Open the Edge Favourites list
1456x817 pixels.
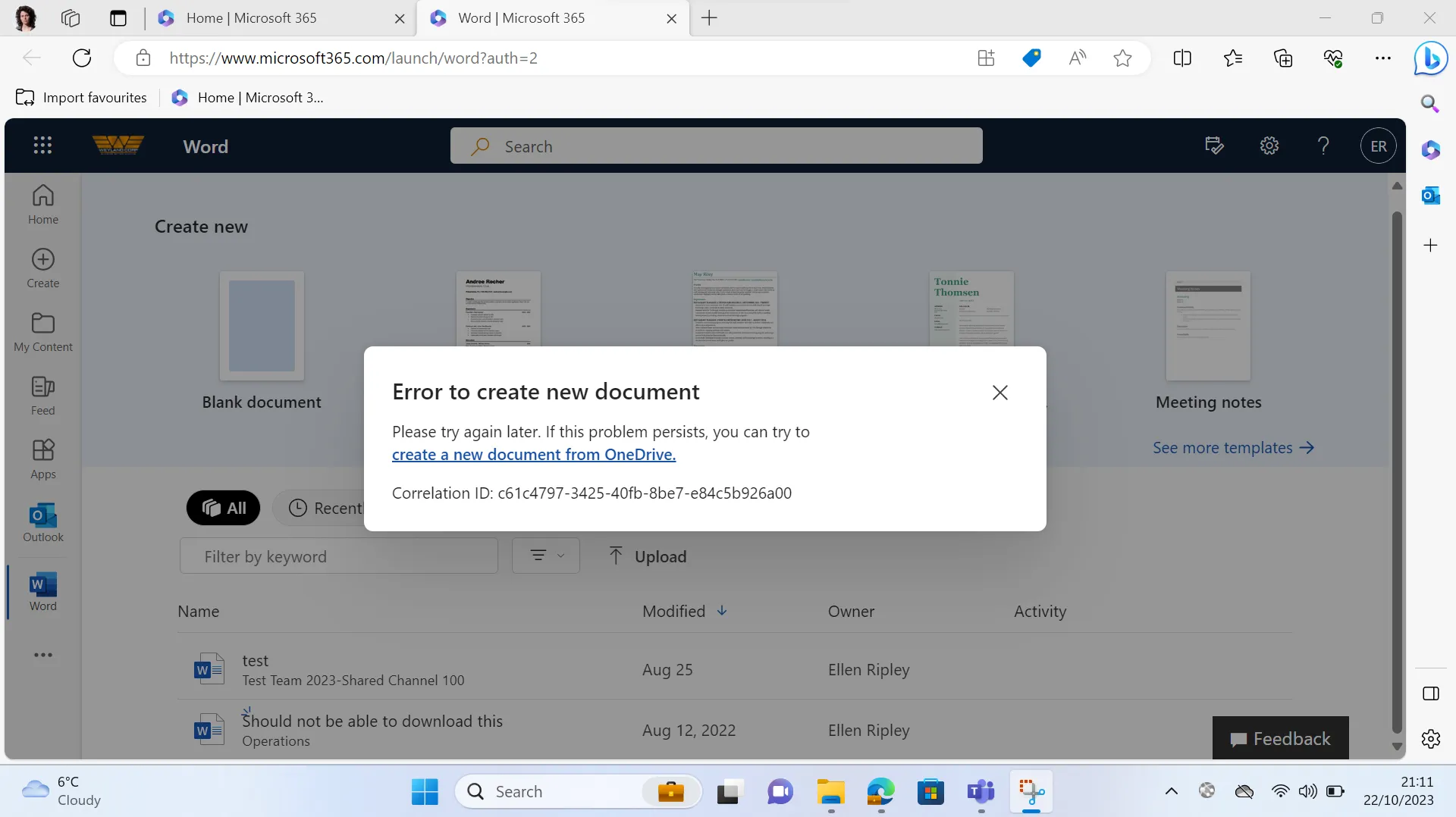point(1233,58)
